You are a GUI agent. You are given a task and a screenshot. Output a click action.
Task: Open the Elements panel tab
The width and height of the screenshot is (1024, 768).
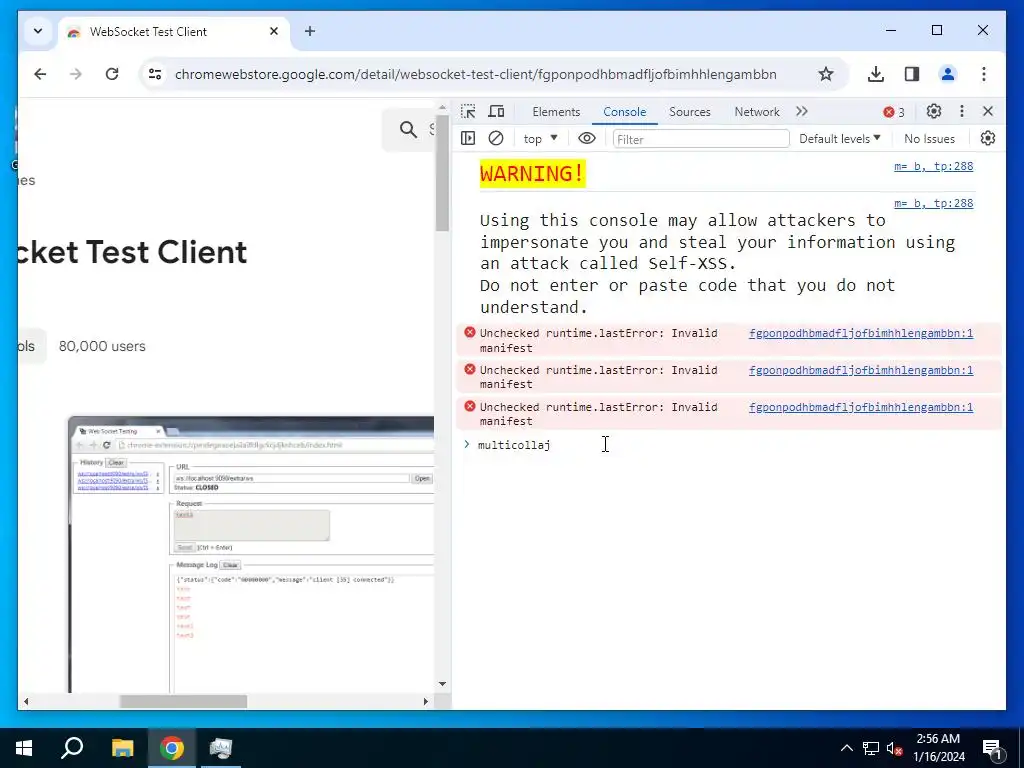point(556,112)
